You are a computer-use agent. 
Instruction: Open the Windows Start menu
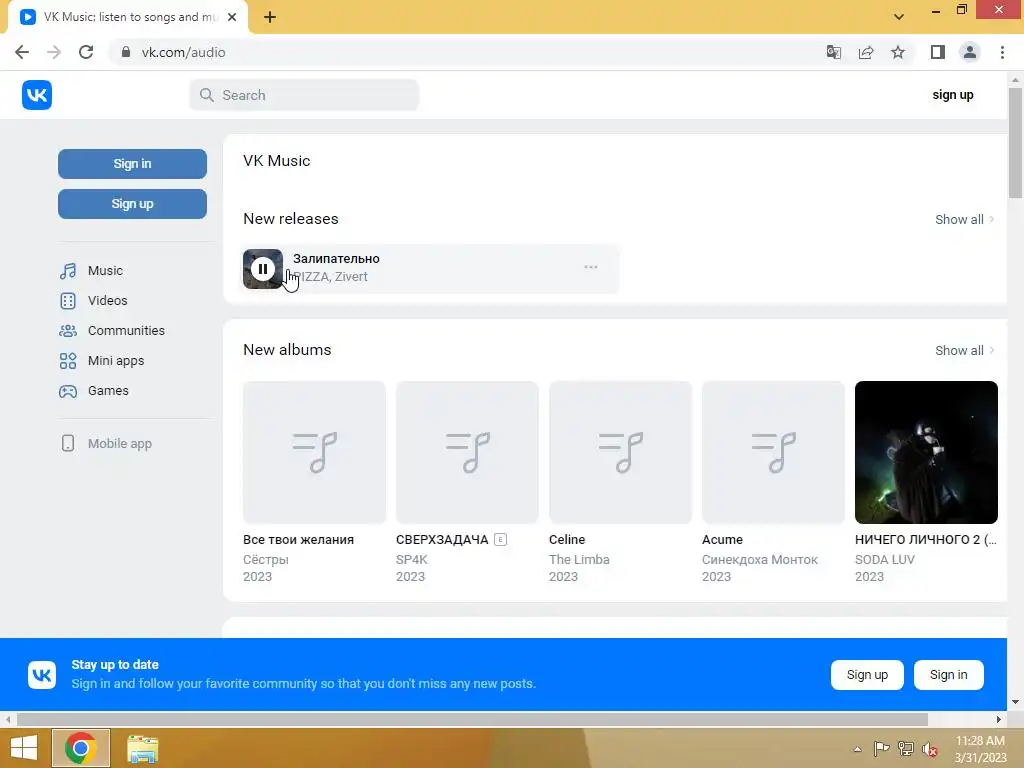[24, 748]
